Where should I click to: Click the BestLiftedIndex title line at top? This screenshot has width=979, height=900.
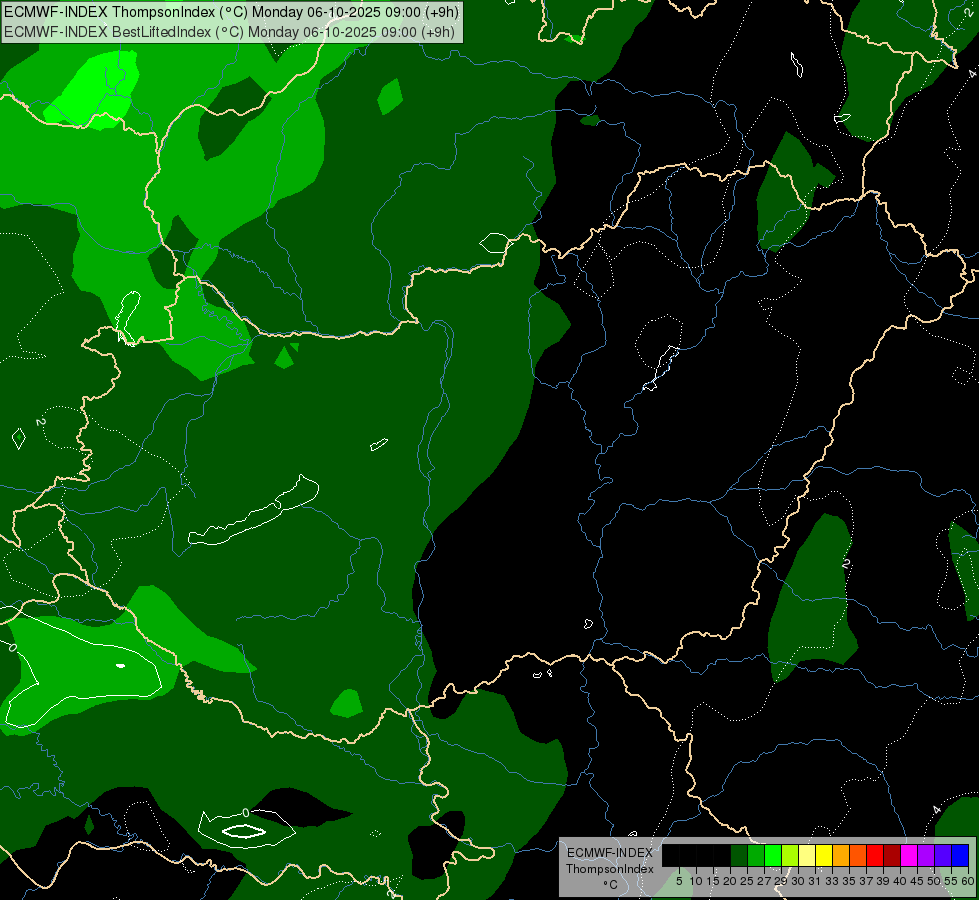pos(230,32)
